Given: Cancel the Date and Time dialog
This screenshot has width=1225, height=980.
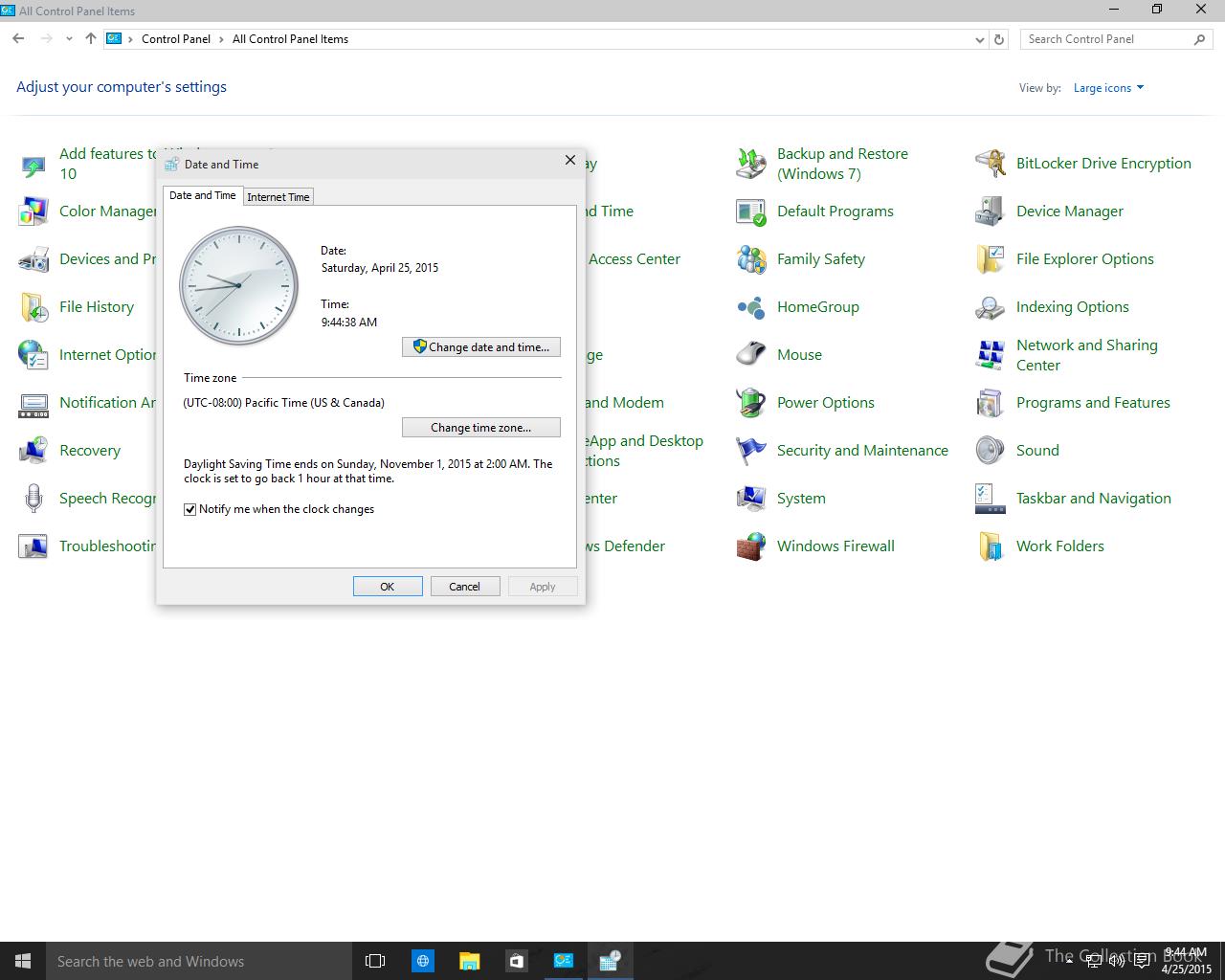Looking at the screenshot, I should point(465,587).
